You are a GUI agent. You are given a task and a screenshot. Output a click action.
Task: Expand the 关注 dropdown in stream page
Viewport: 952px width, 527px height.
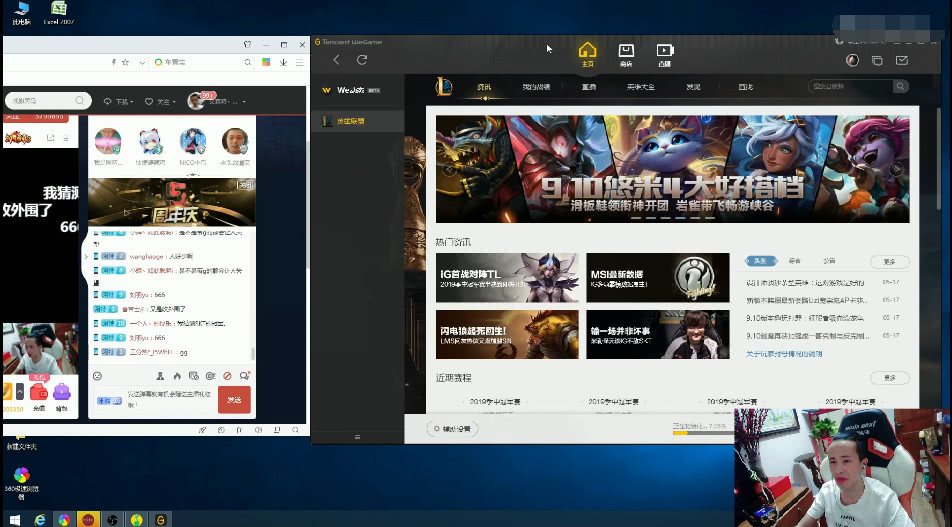click(x=160, y=102)
